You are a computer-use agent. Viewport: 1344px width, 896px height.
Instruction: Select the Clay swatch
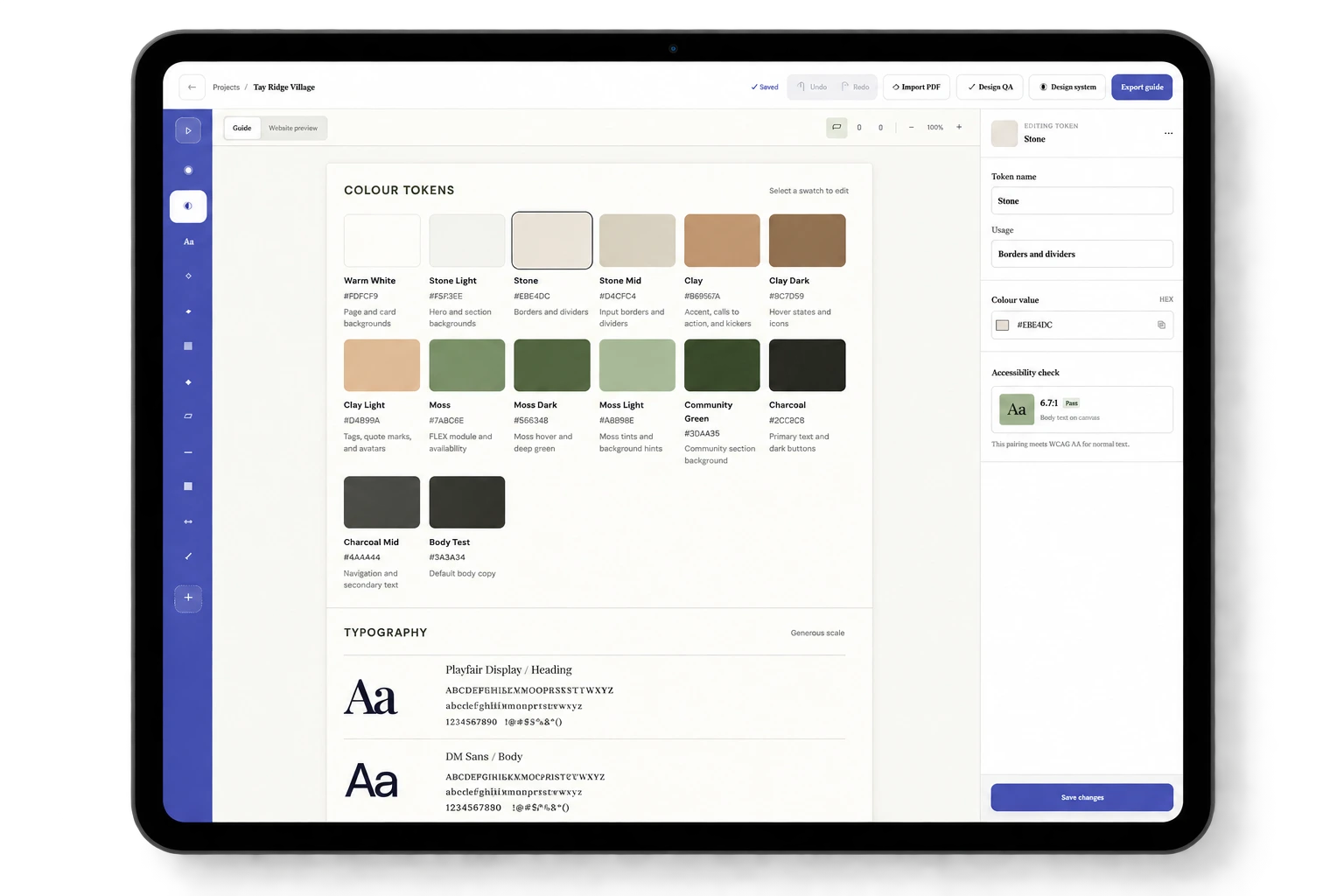pyautogui.click(x=722, y=241)
